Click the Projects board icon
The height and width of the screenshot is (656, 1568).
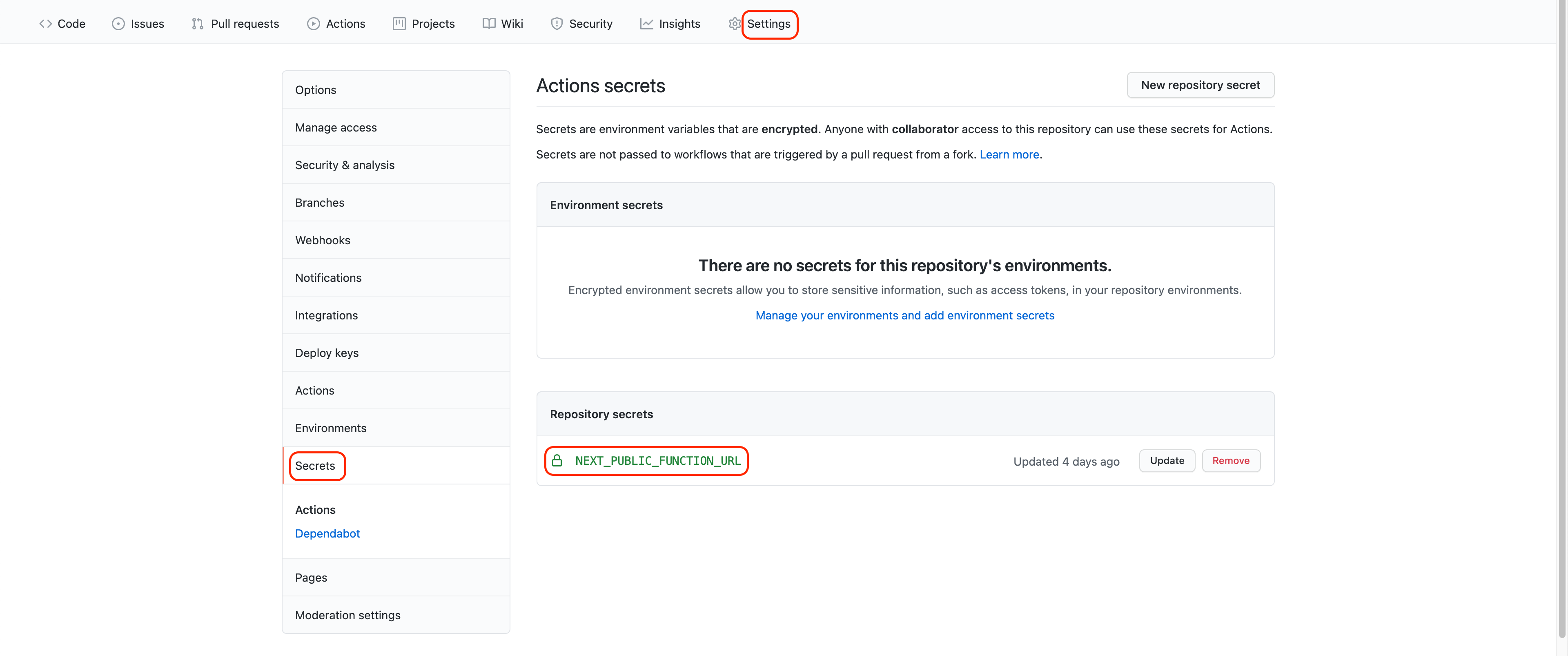point(399,24)
